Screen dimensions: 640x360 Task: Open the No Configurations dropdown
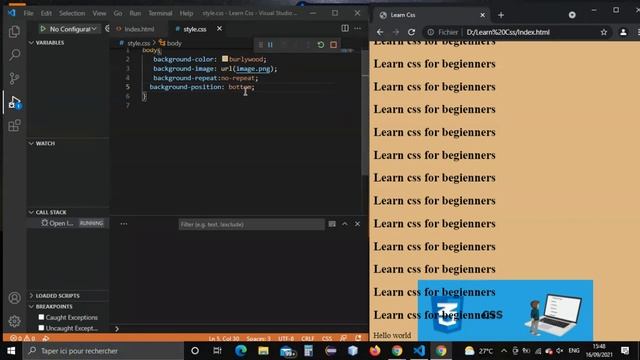73,29
